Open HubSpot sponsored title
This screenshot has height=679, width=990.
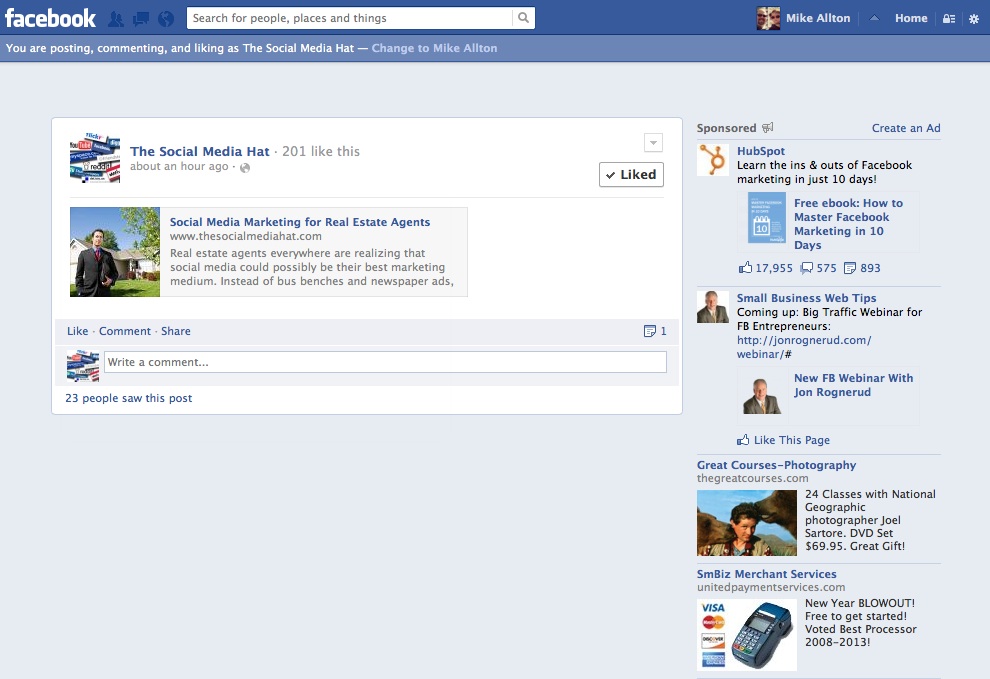[x=761, y=151]
